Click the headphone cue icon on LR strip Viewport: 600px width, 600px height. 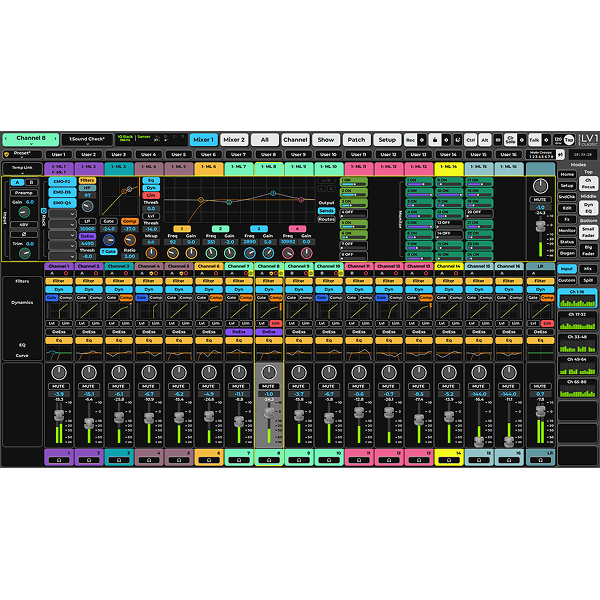pyautogui.click(x=540, y=460)
